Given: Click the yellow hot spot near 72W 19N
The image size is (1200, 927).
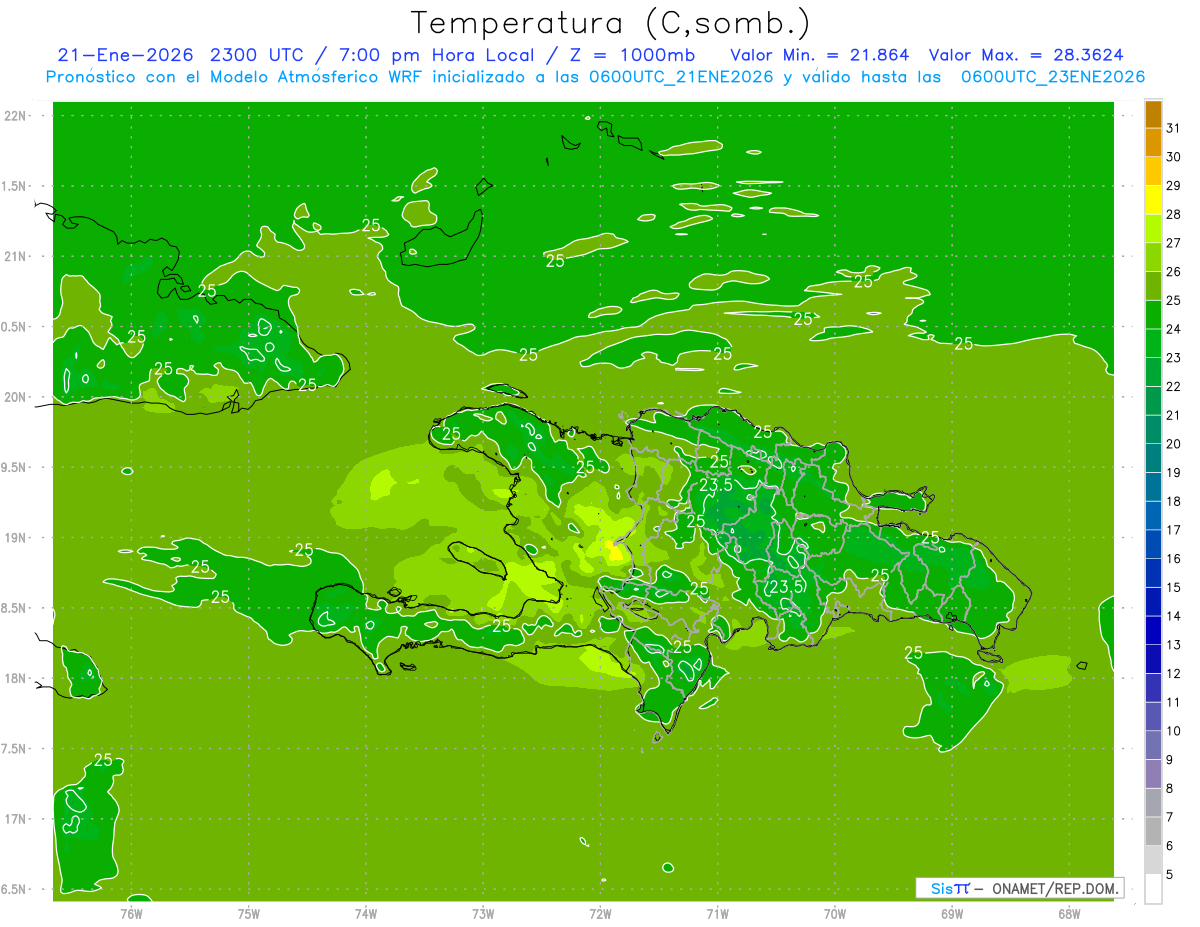Looking at the screenshot, I should [615, 550].
